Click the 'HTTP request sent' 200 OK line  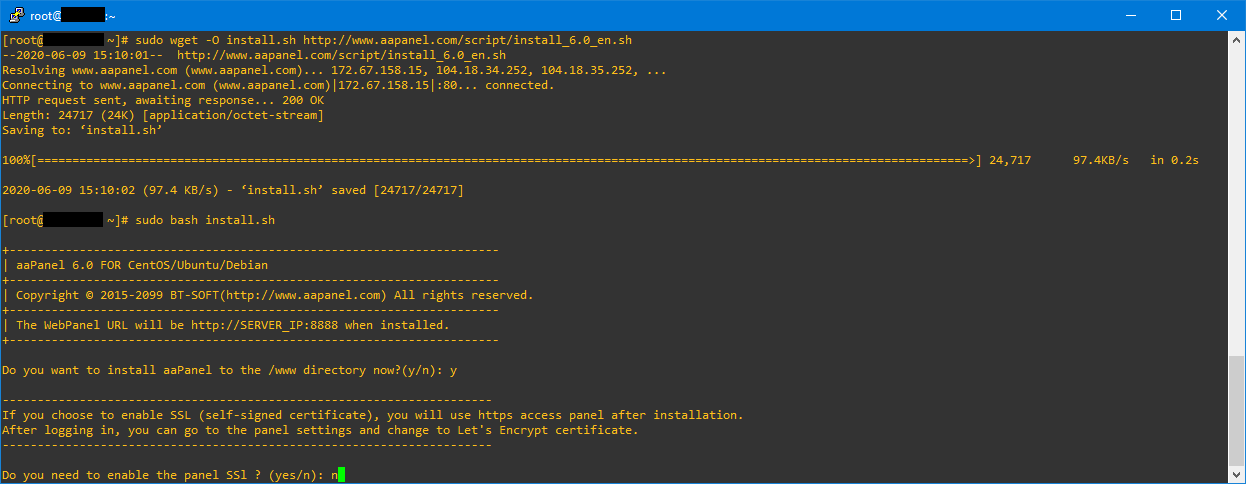(x=163, y=100)
